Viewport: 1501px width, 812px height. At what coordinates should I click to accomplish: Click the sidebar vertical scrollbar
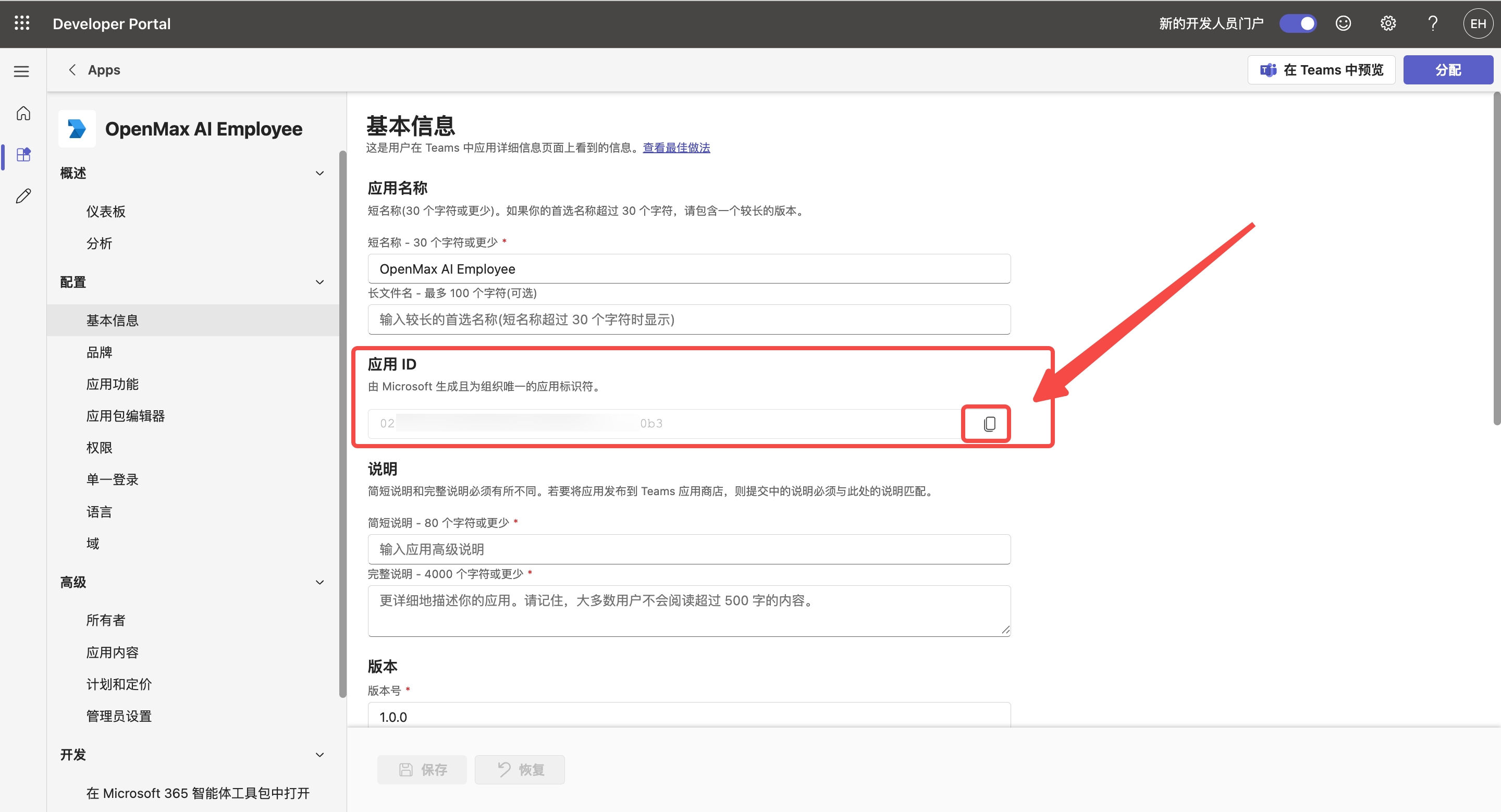click(x=342, y=424)
